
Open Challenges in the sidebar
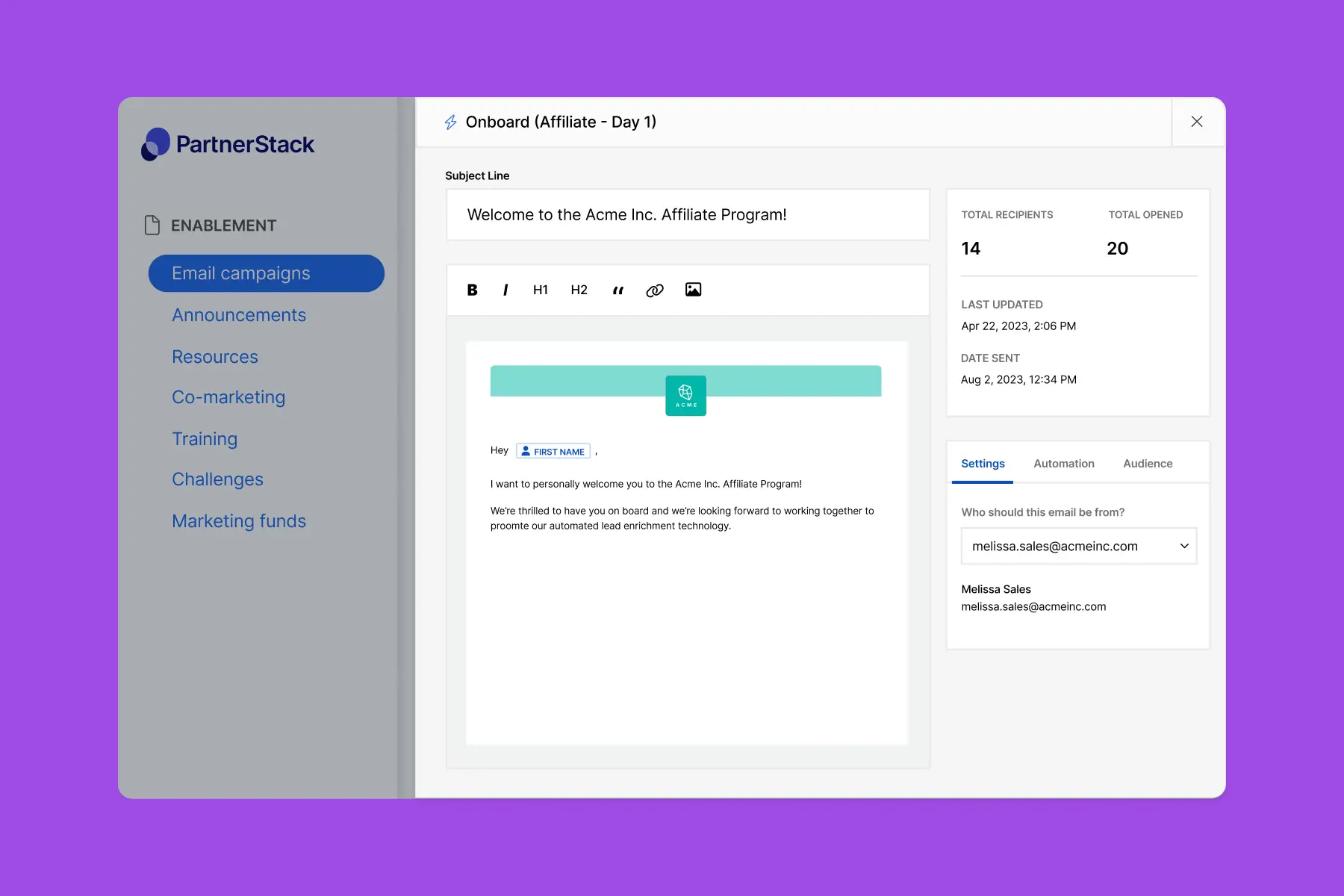point(217,479)
